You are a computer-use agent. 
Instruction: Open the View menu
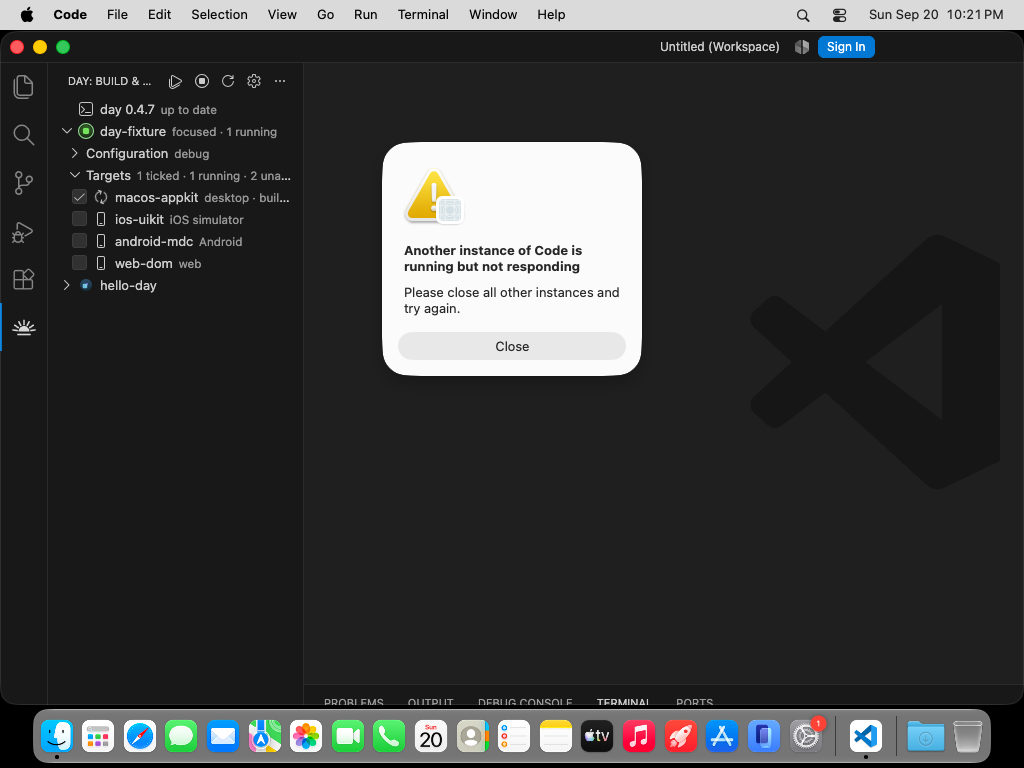[x=282, y=15]
